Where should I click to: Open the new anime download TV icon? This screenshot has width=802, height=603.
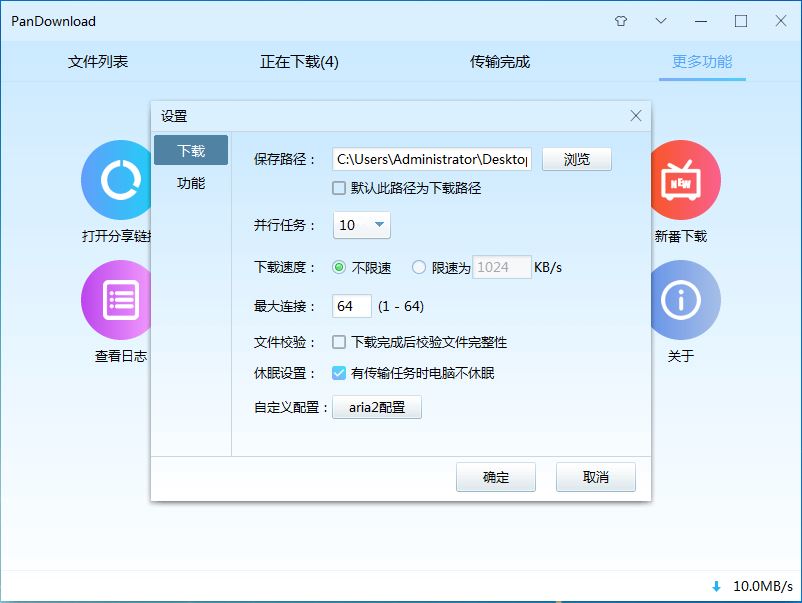tap(685, 180)
